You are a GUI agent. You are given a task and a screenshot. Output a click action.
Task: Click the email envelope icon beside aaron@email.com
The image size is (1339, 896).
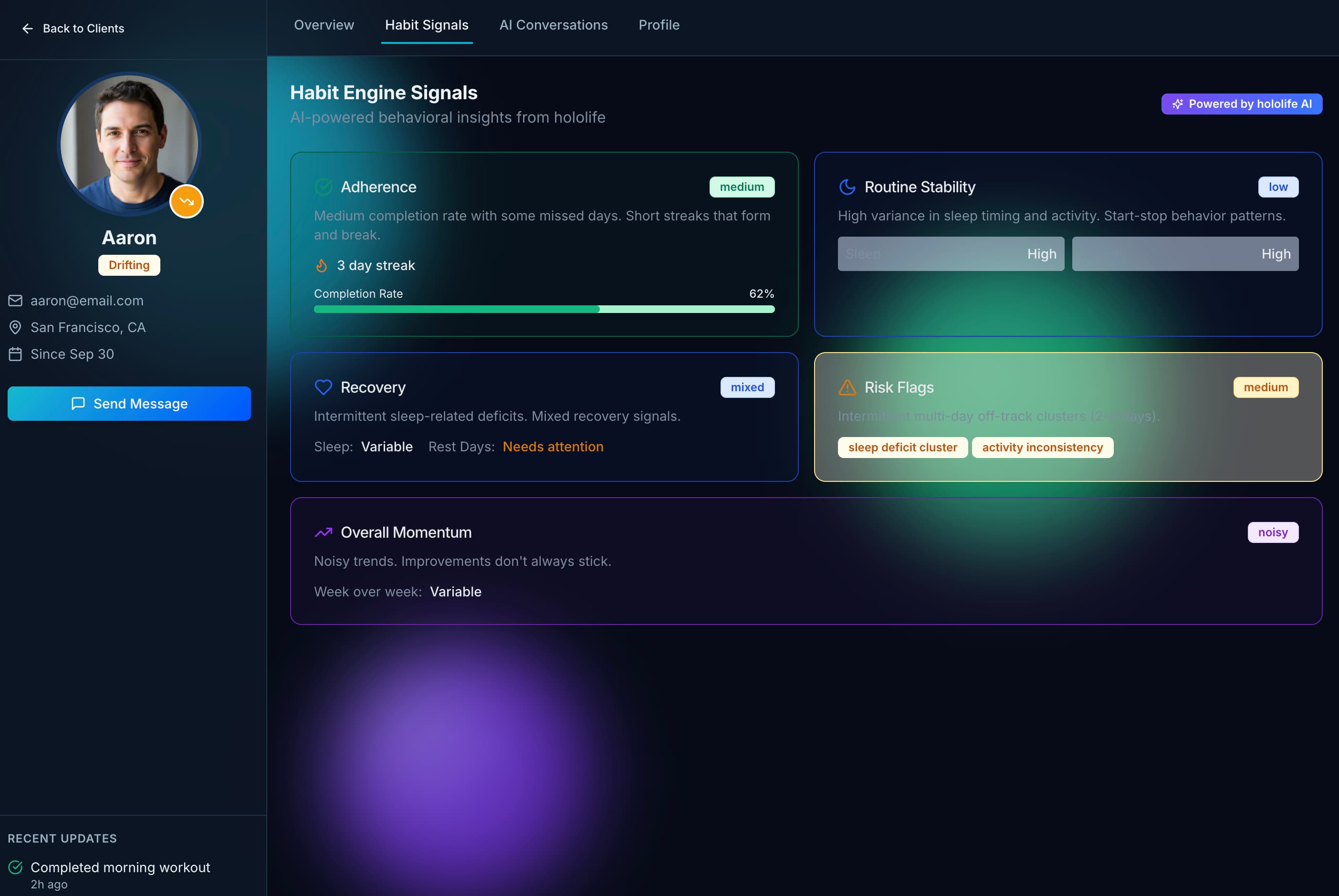click(x=15, y=300)
